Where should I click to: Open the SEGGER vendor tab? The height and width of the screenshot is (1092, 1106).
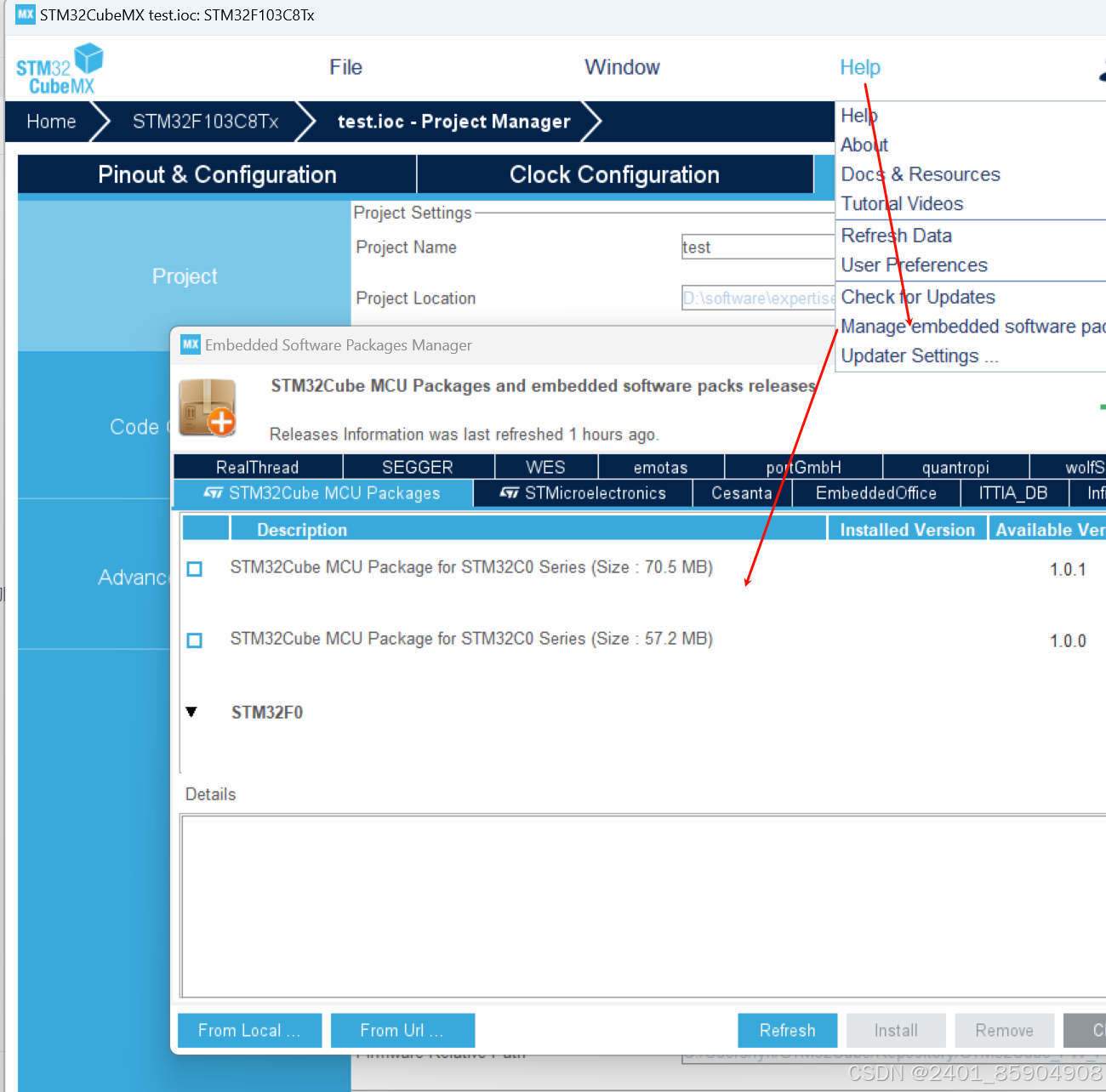[x=418, y=467]
